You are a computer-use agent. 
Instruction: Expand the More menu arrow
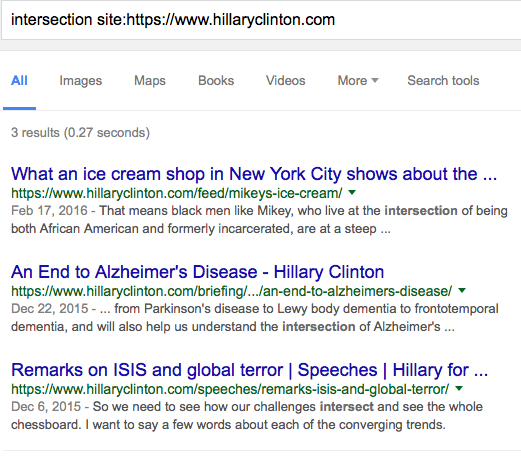[375, 80]
